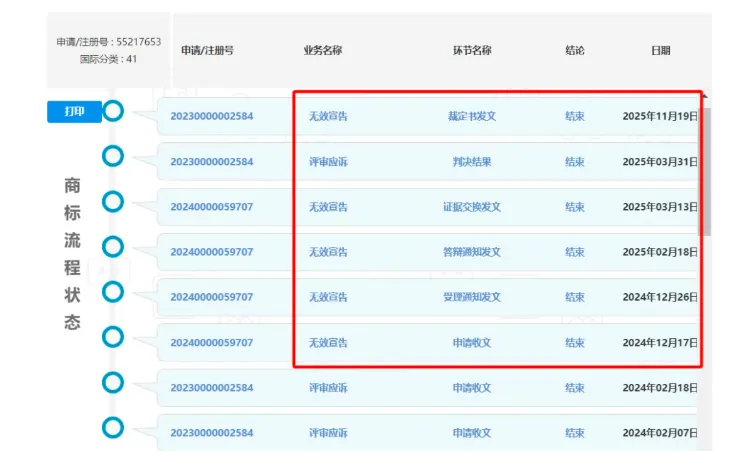This screenshot has height=471, width=754.
Task: Select the date 2025年03月31日
Action: pyautogui.click(x=660, y=162)
